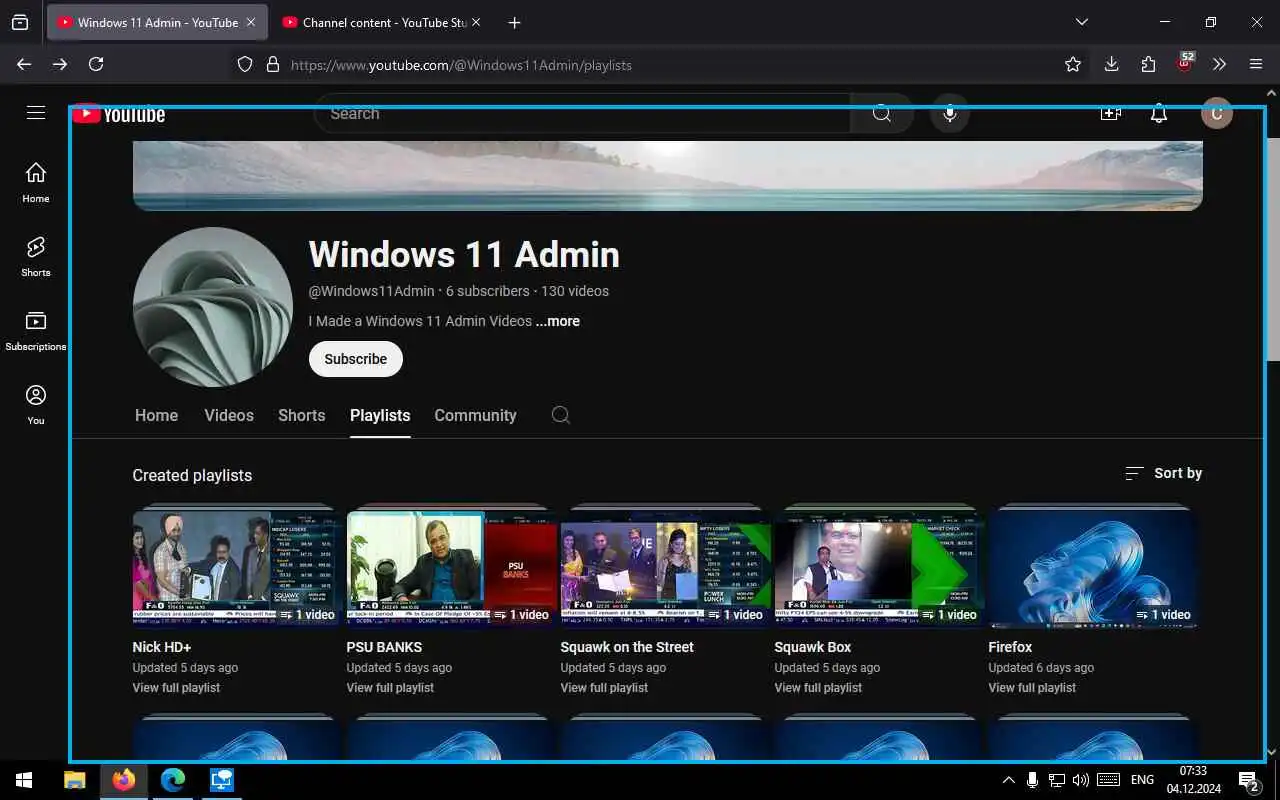Open the Nick HD+ playlist thumbnail
The image size is (1280, 800).
coord(237,567)
